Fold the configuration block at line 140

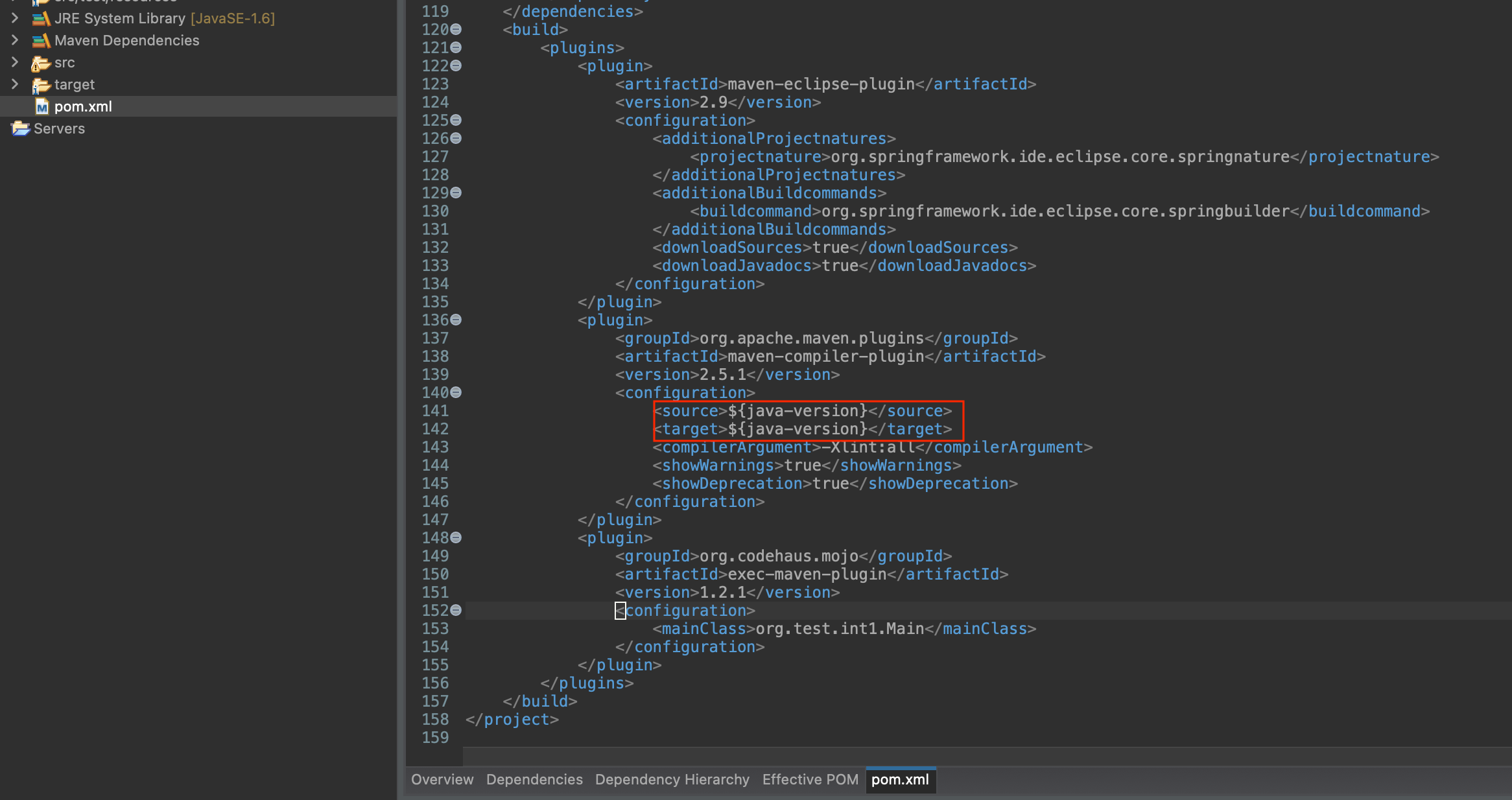point(456,392)
